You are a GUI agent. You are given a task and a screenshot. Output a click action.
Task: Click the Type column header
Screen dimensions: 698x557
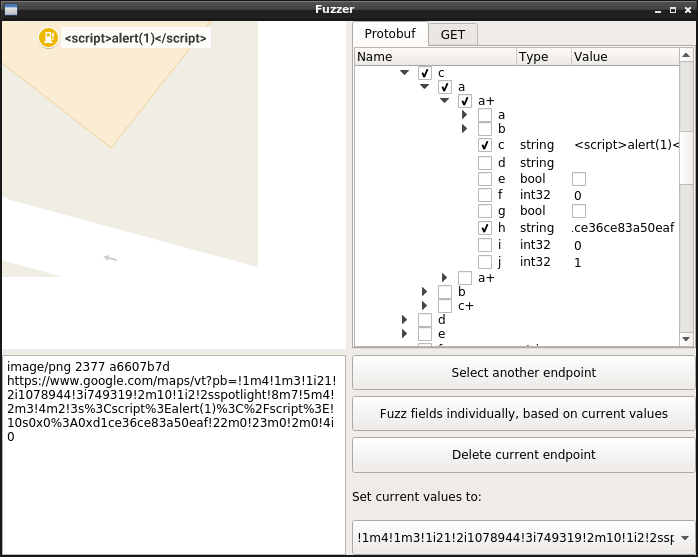544,57
